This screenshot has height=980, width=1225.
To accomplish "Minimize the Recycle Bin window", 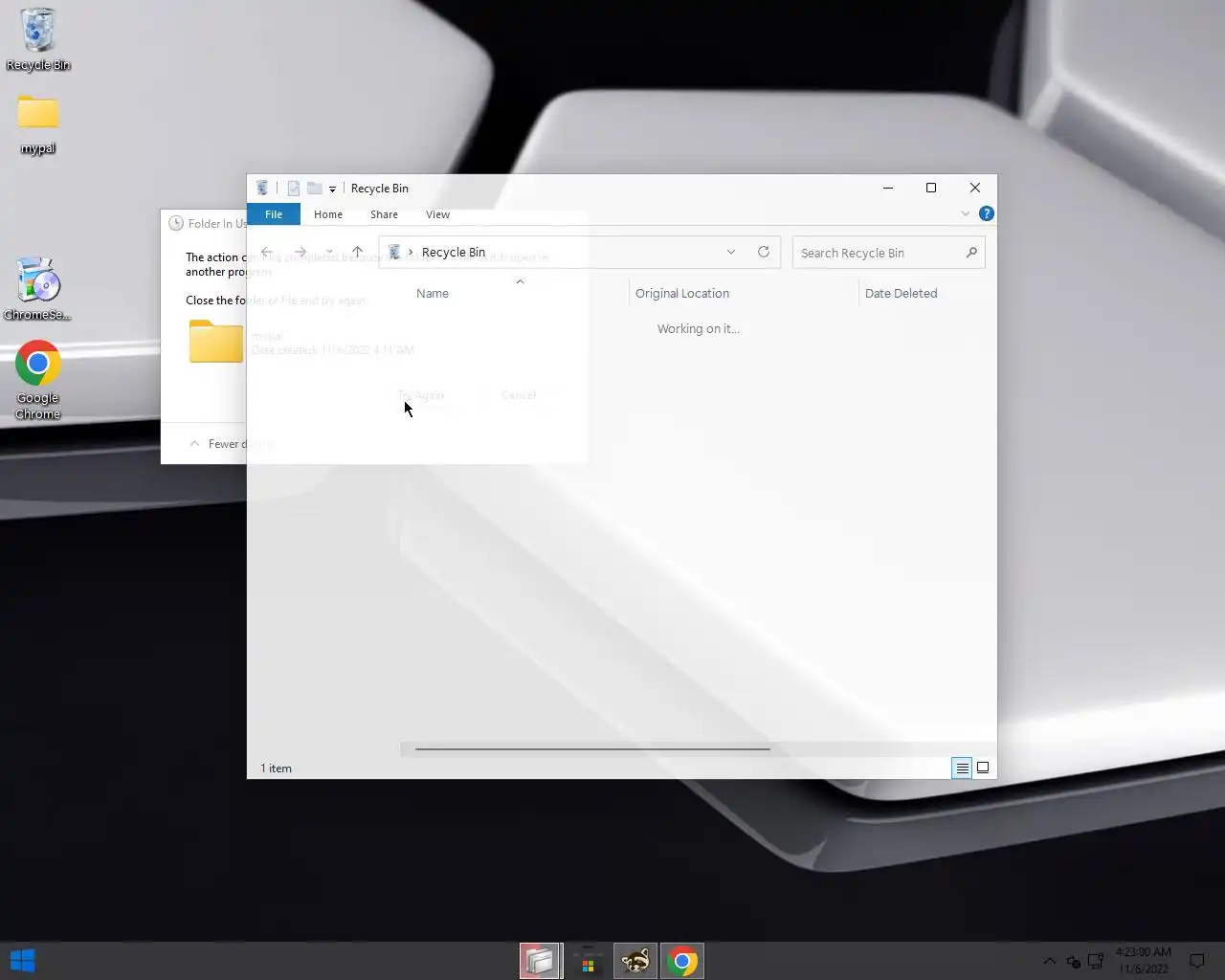I will (888, 188).
